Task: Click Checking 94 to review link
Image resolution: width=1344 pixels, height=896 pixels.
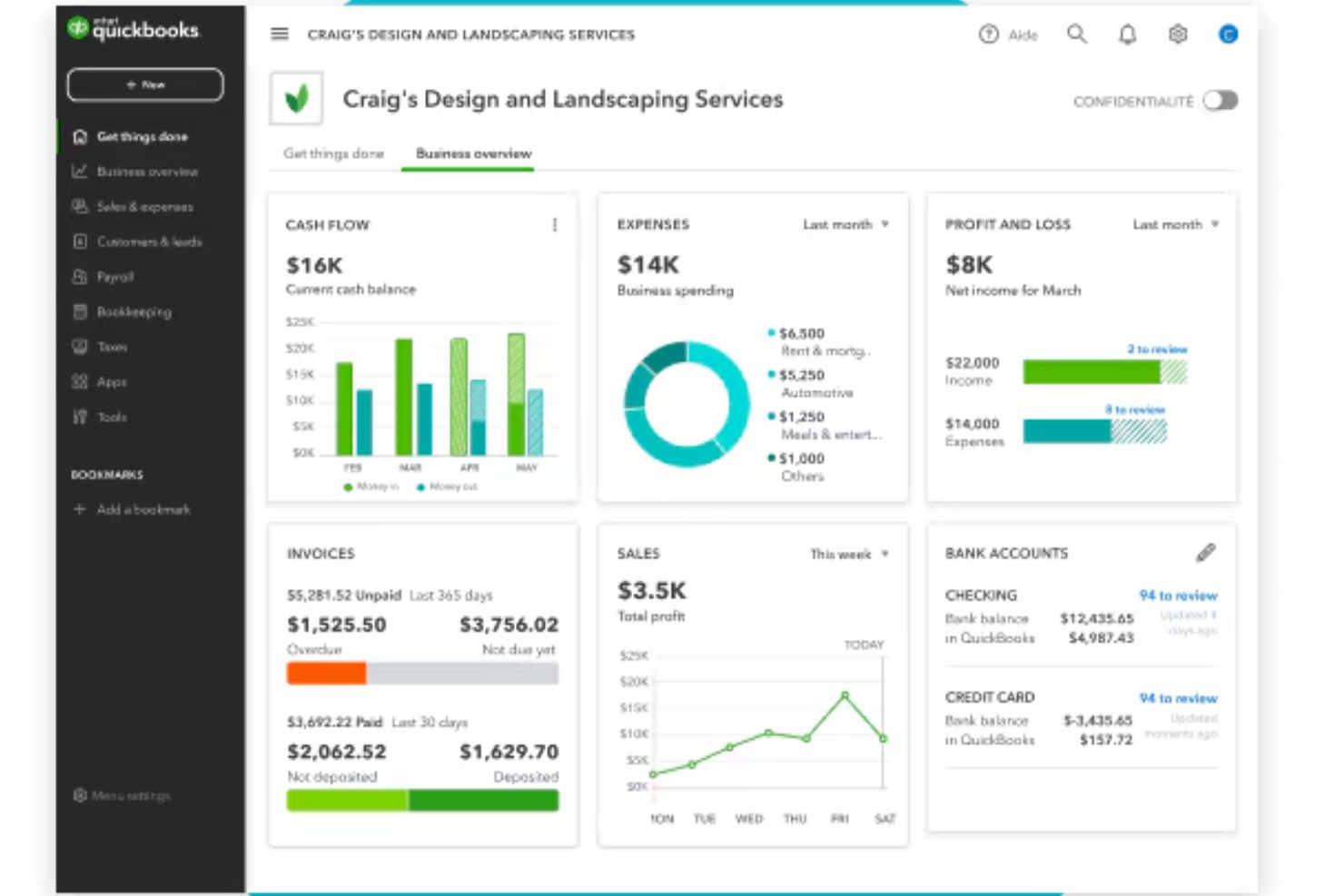Action: point(1178,596)
